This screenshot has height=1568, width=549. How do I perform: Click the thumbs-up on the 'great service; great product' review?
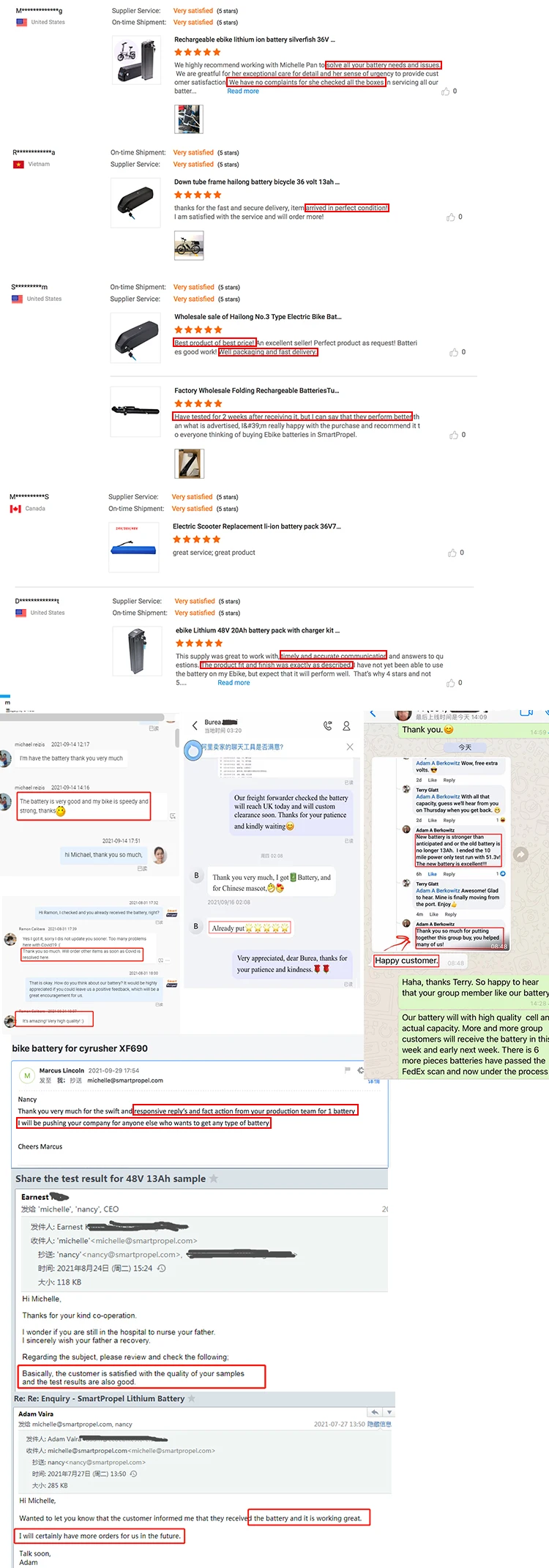click(452, 553)
